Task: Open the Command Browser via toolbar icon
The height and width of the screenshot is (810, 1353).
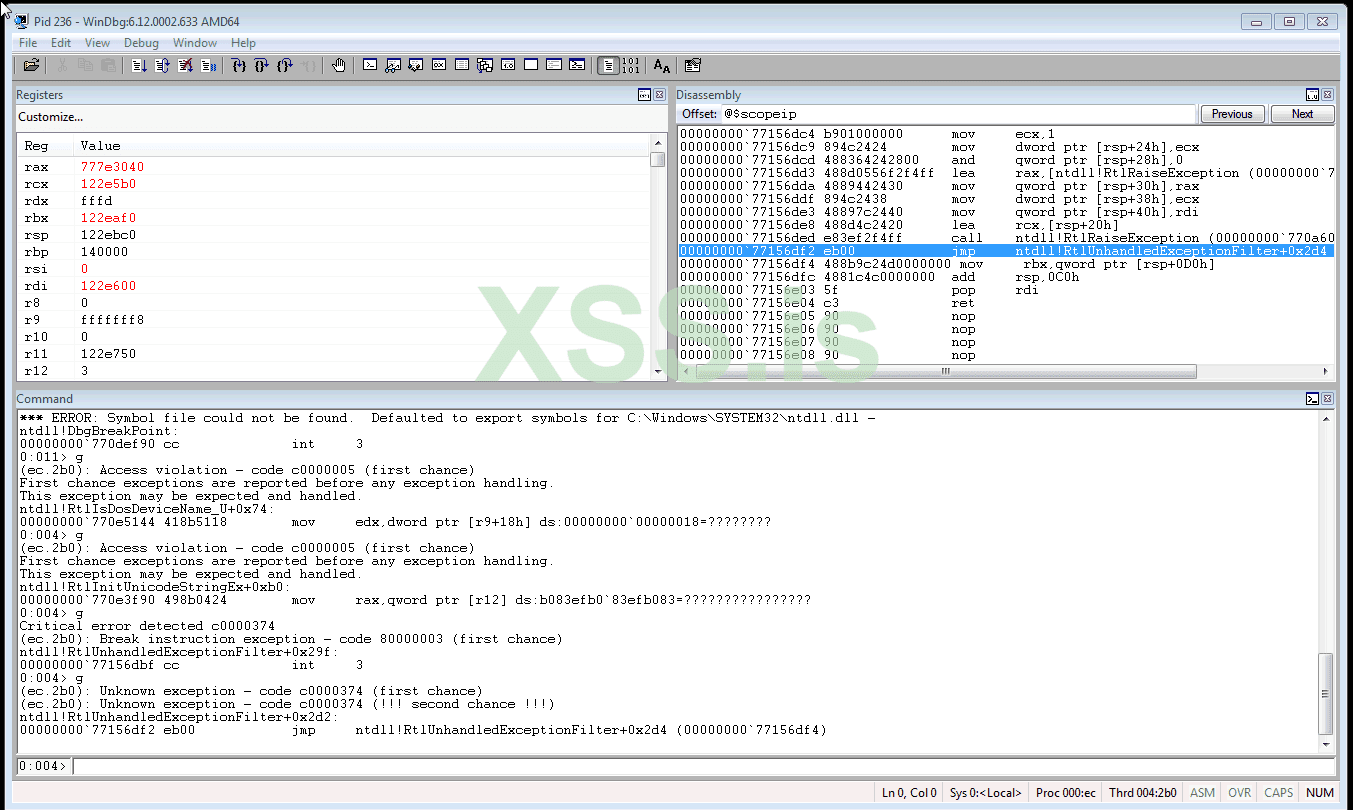Action: (x=577, y=65)
